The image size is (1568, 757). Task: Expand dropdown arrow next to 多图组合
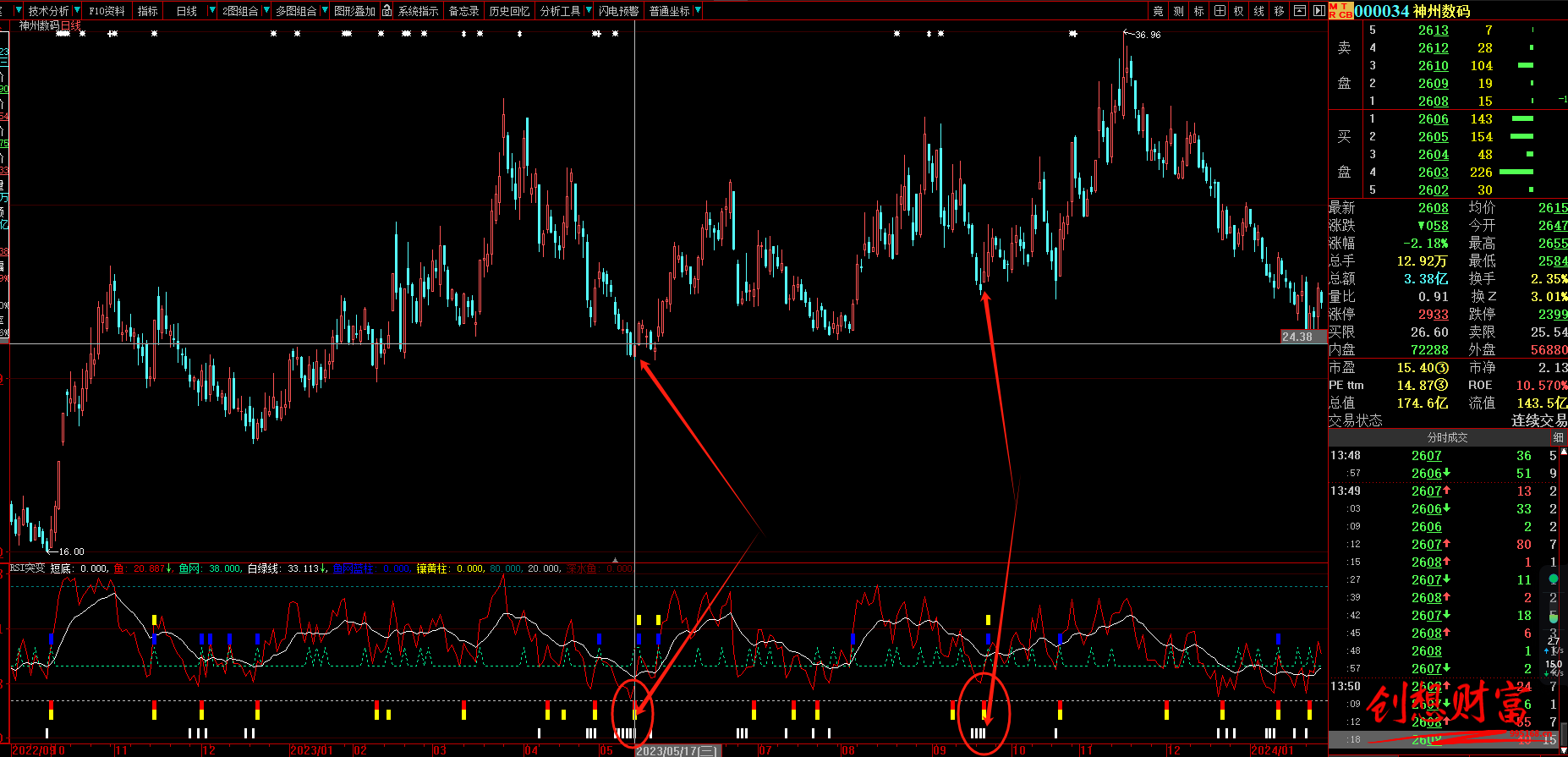click(x=325, y=11)
